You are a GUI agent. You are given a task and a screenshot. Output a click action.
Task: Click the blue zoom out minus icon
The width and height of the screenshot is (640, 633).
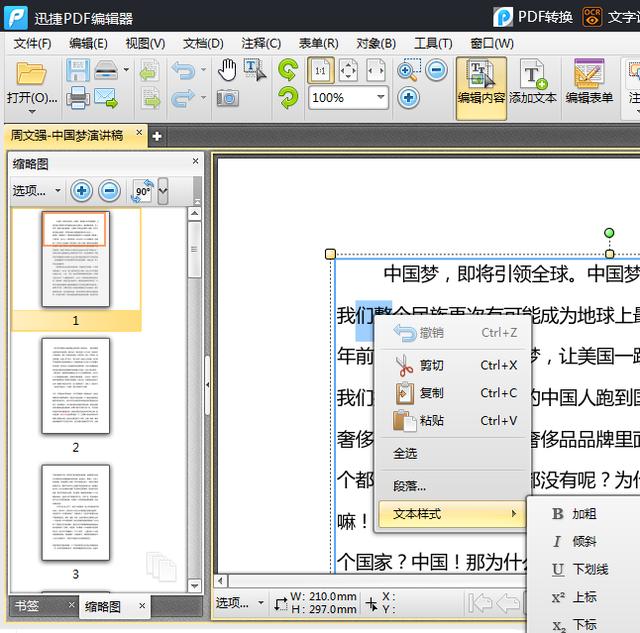click(x=436, y=70)
